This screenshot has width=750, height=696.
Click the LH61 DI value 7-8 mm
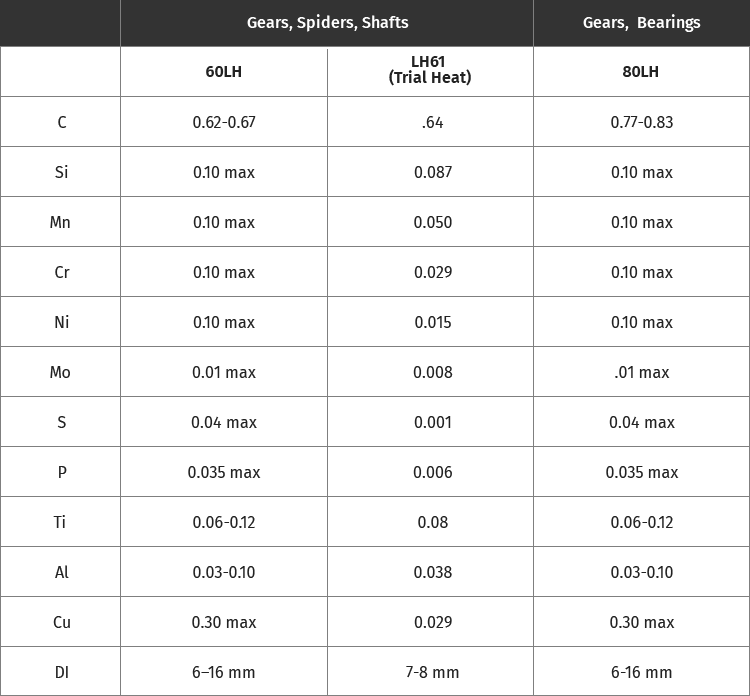(x=432, y=672)
